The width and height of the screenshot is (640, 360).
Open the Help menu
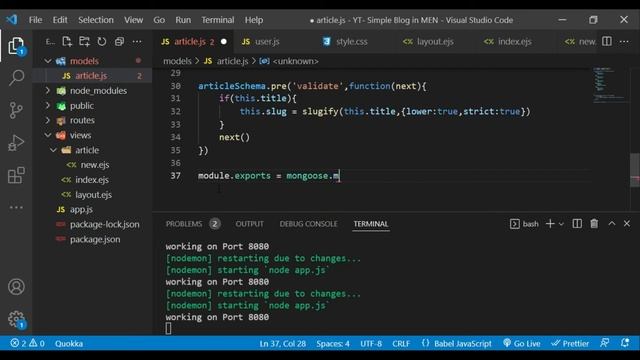click(254, 20)
